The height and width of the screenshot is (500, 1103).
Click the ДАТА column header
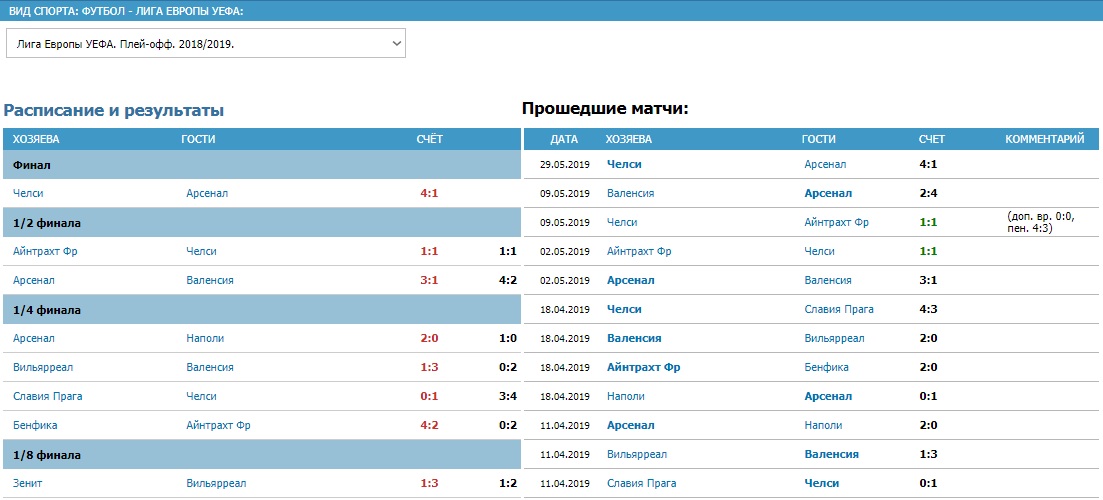coord(564,139)
